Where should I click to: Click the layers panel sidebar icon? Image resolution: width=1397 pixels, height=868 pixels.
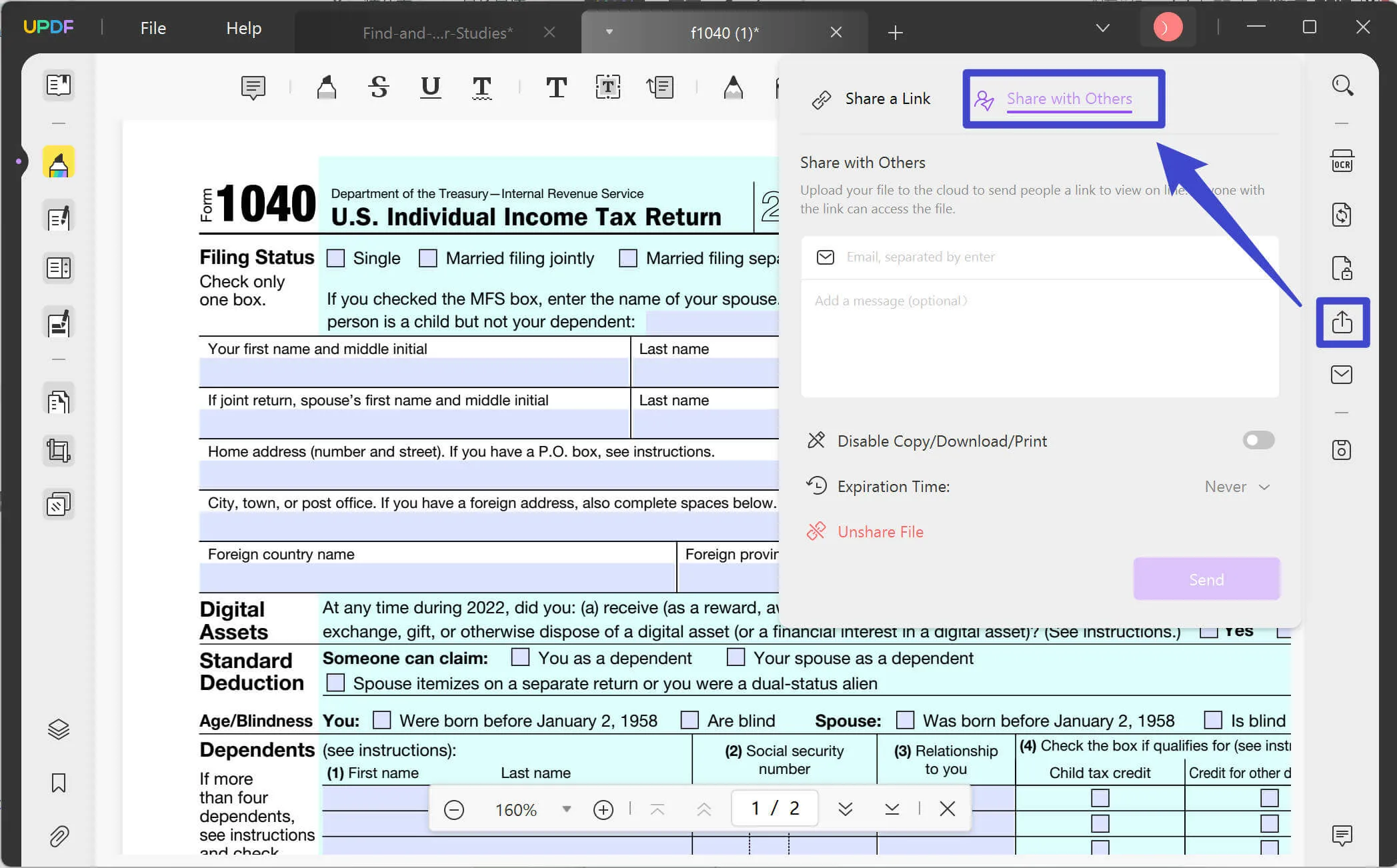(x=58, y=728)
